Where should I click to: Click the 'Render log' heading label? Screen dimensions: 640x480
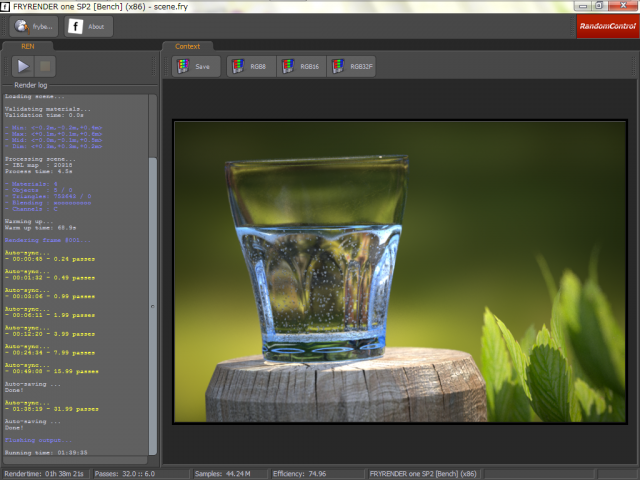[x=31, y=85]
